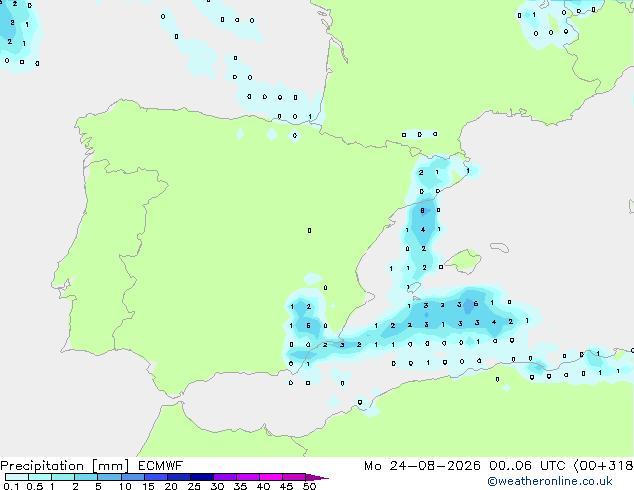Pick the 2–5 mm legend swatch
The height and width of the screenshot is (490, 634).
[x=86, y=477]
